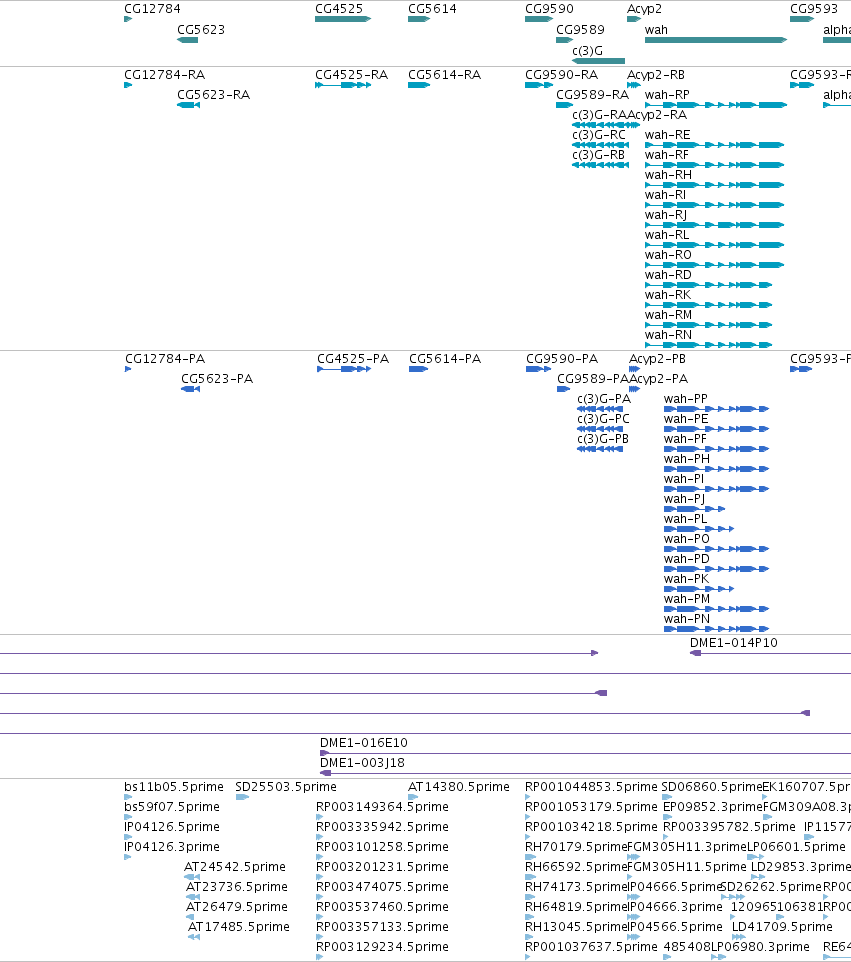Viewport: 851px width, 962px height.
Task: Select transcript wah-RK
Action: (x=668, y=295)
